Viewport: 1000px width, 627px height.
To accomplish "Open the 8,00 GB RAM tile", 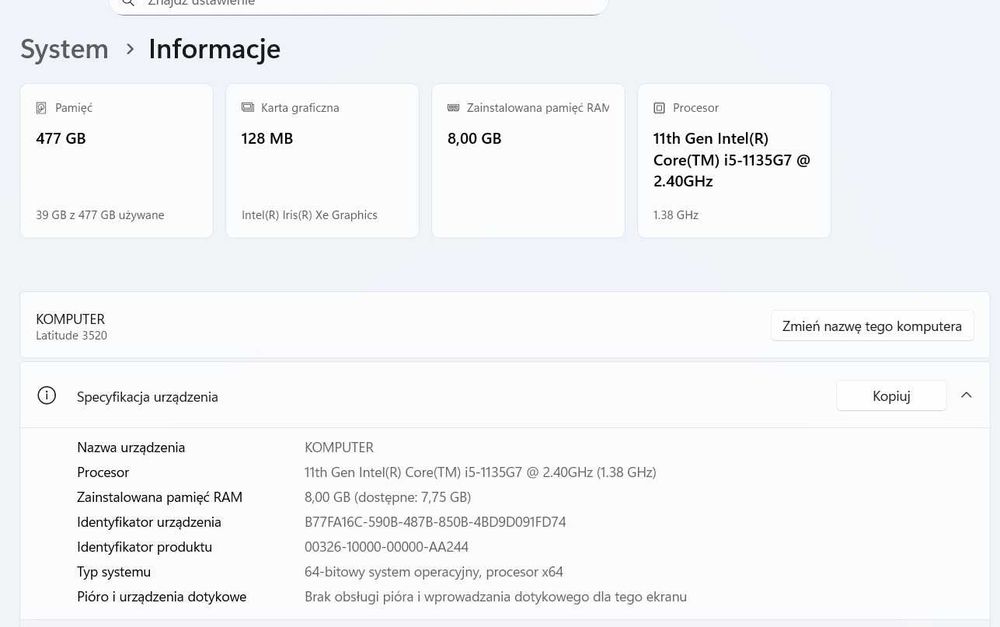I will pos(528,161).
